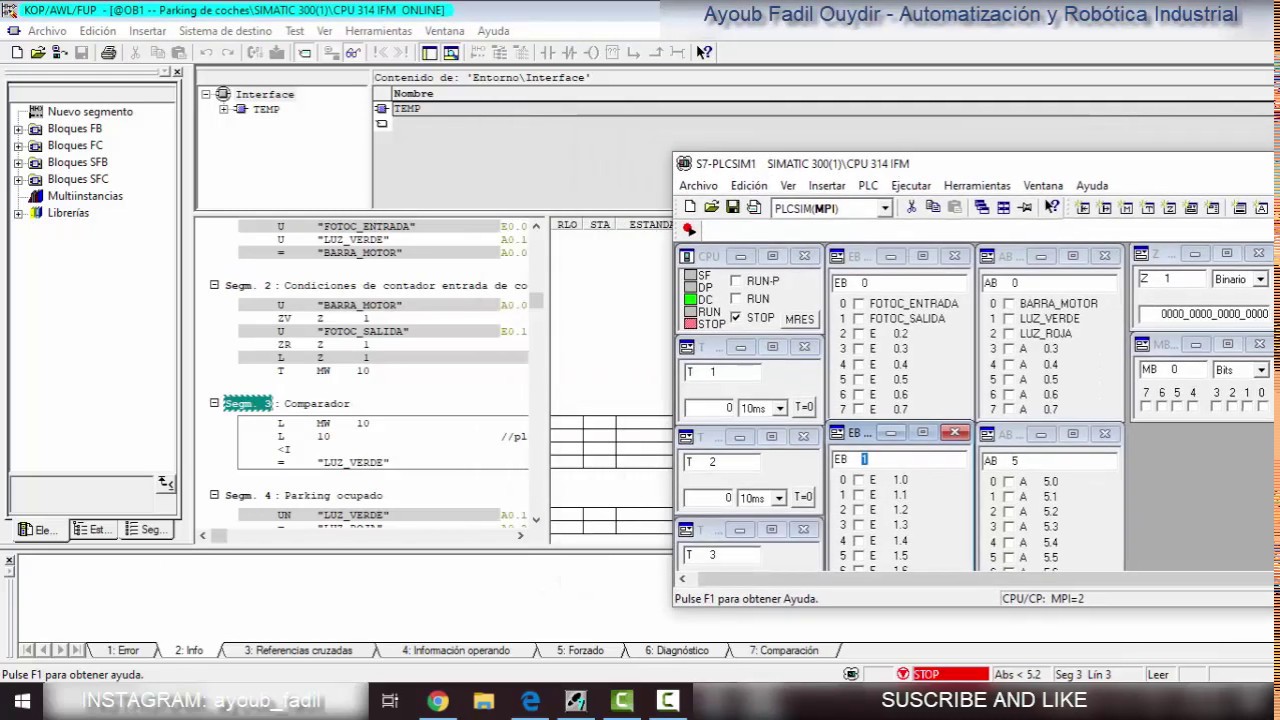Viewport: 1280px width, 720px height.
Task: Select Multiinstancias in the elements tree
Action: (85, 196)
